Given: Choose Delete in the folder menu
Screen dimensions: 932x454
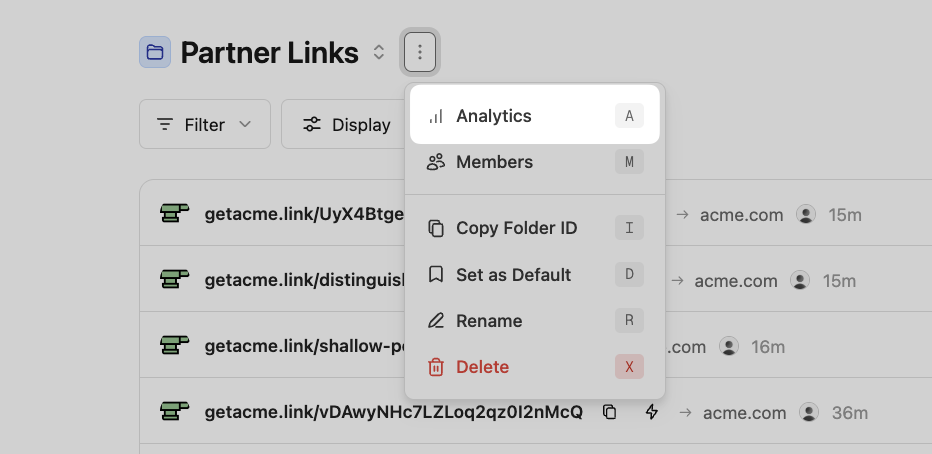Looking at the screenshot, I should click(535, 367).
